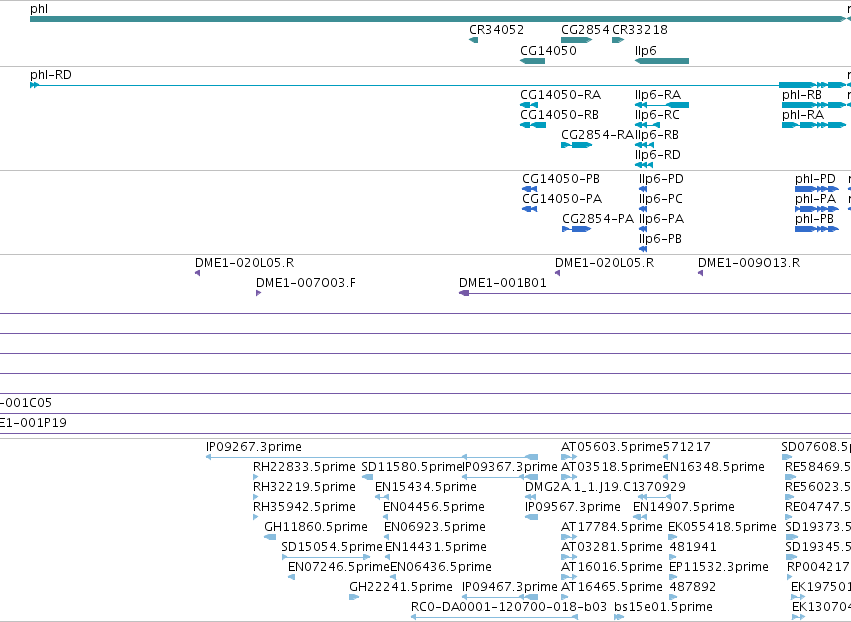Screen dimensions: 851x622
Task: Select the EN06923.5prime EST
Action: pos(386,537)
